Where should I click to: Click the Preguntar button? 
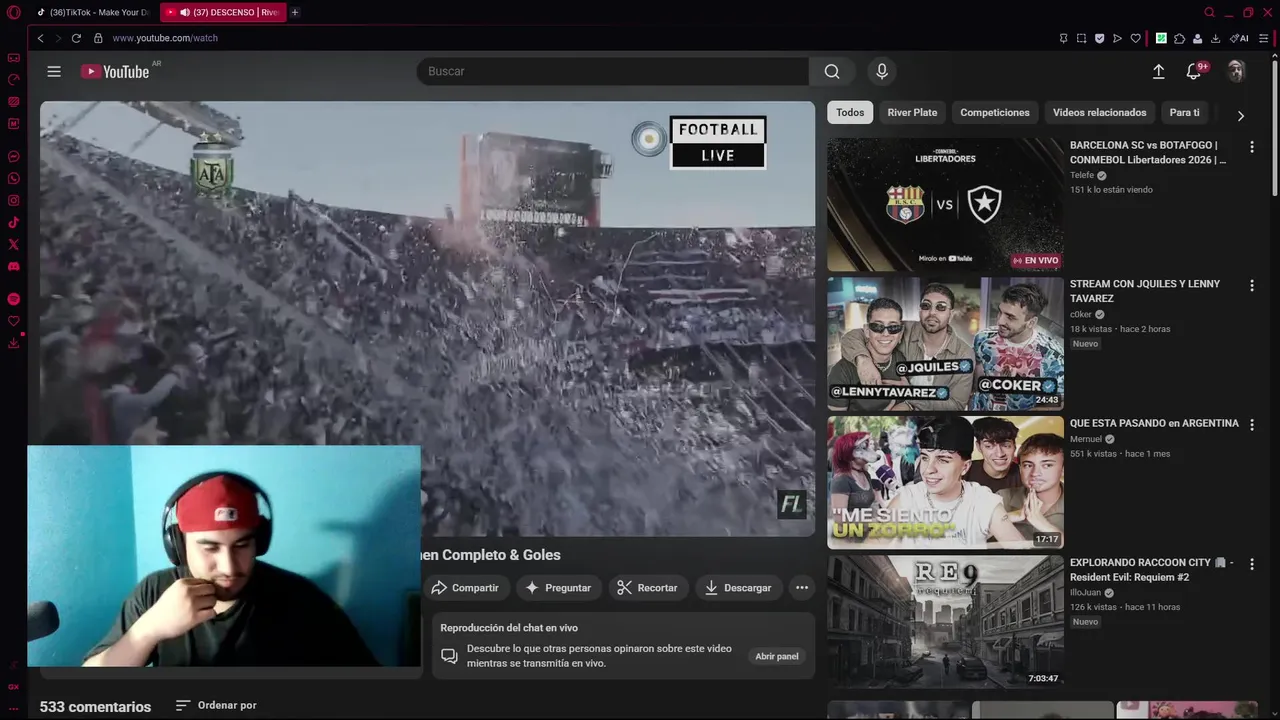(559, 588)
